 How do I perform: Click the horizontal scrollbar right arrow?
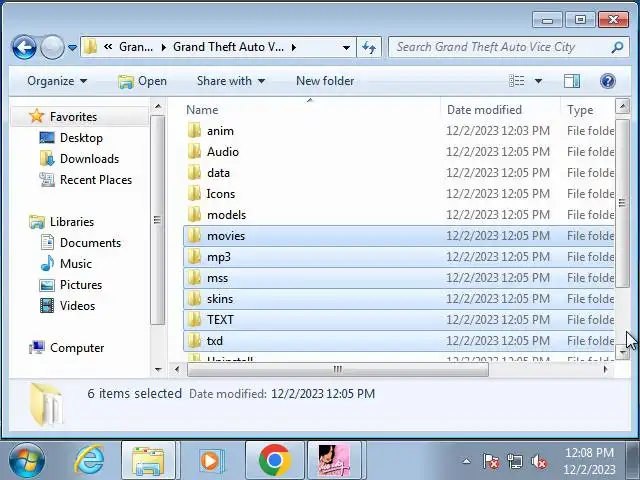coord(606,369)
